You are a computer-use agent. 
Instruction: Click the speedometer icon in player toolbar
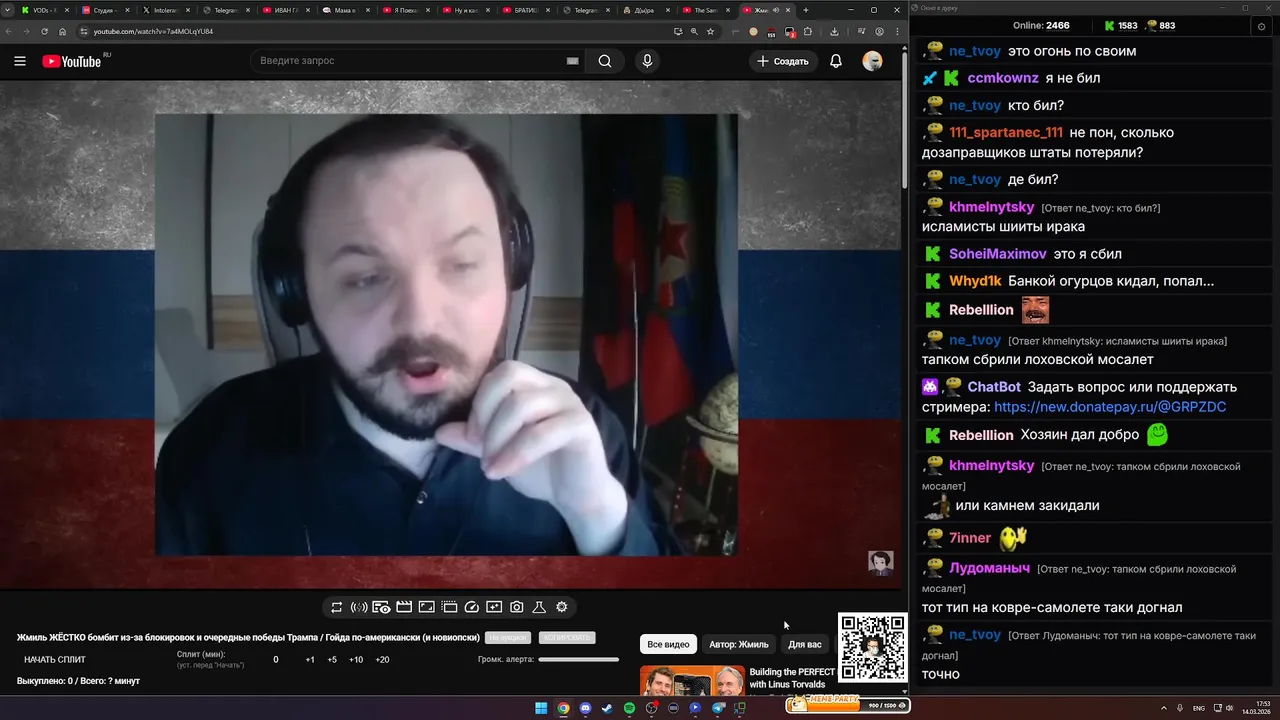[471, 607]
